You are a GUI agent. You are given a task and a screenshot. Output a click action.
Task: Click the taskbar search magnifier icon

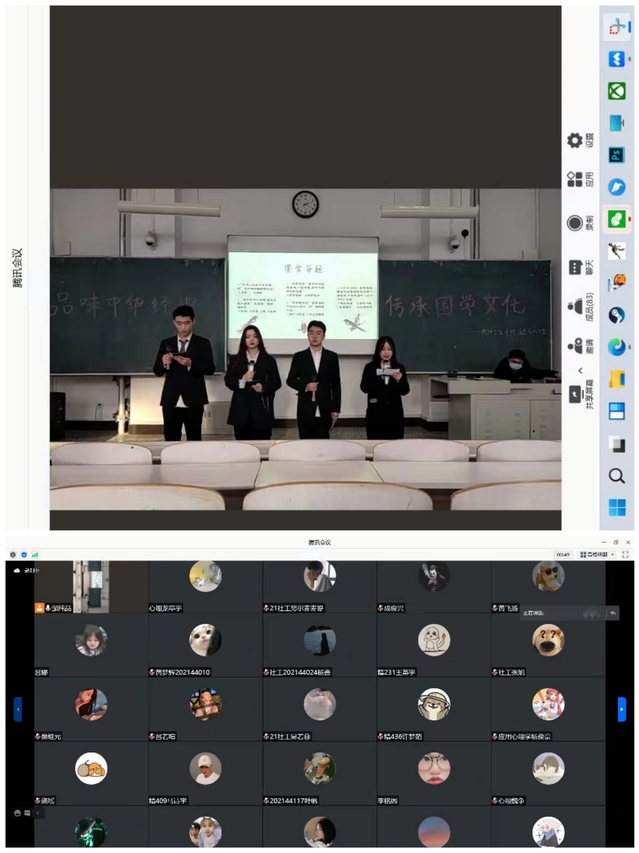point(617,476)
